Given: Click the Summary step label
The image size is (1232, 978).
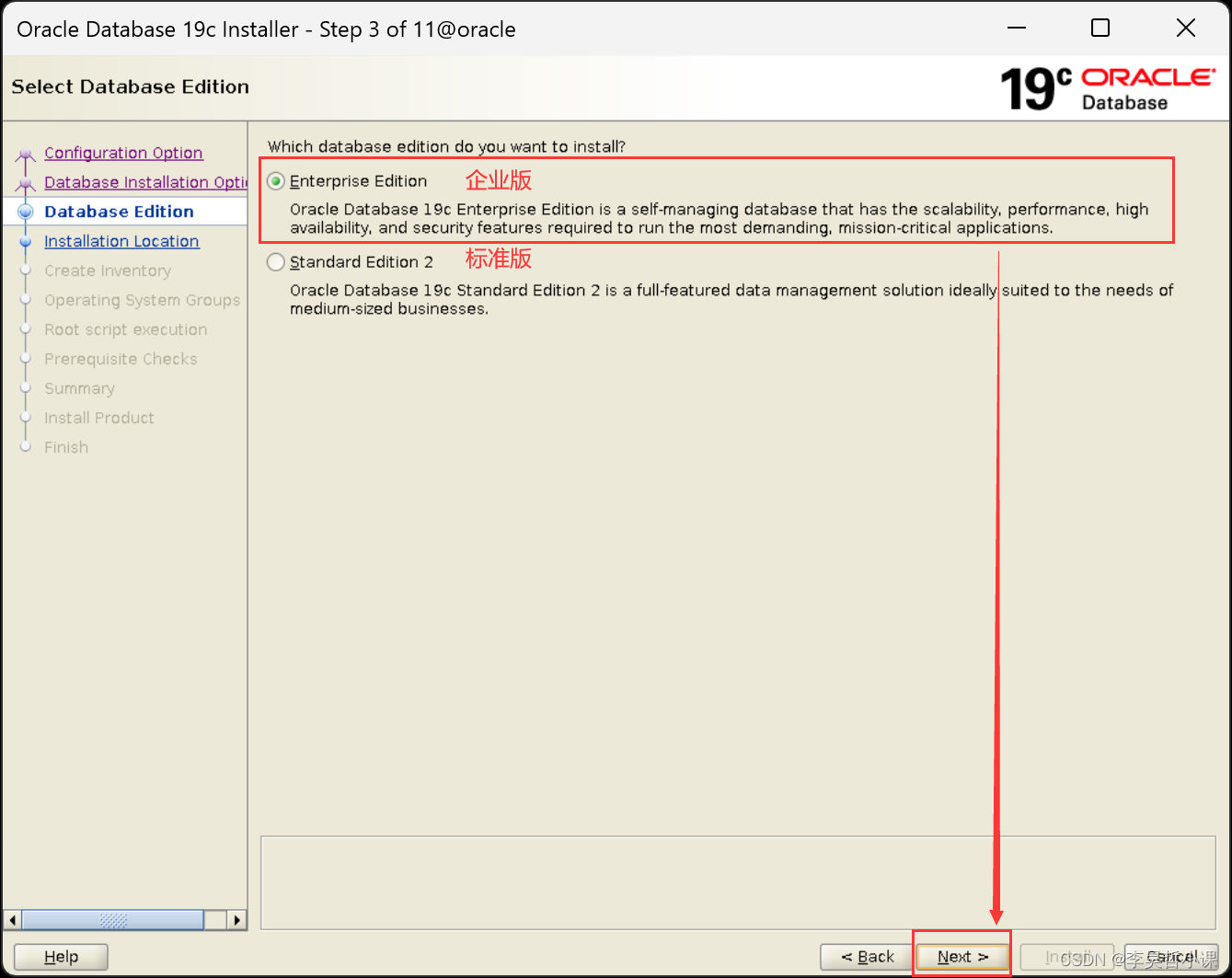Looking at the screenshot, I should 79,388.
